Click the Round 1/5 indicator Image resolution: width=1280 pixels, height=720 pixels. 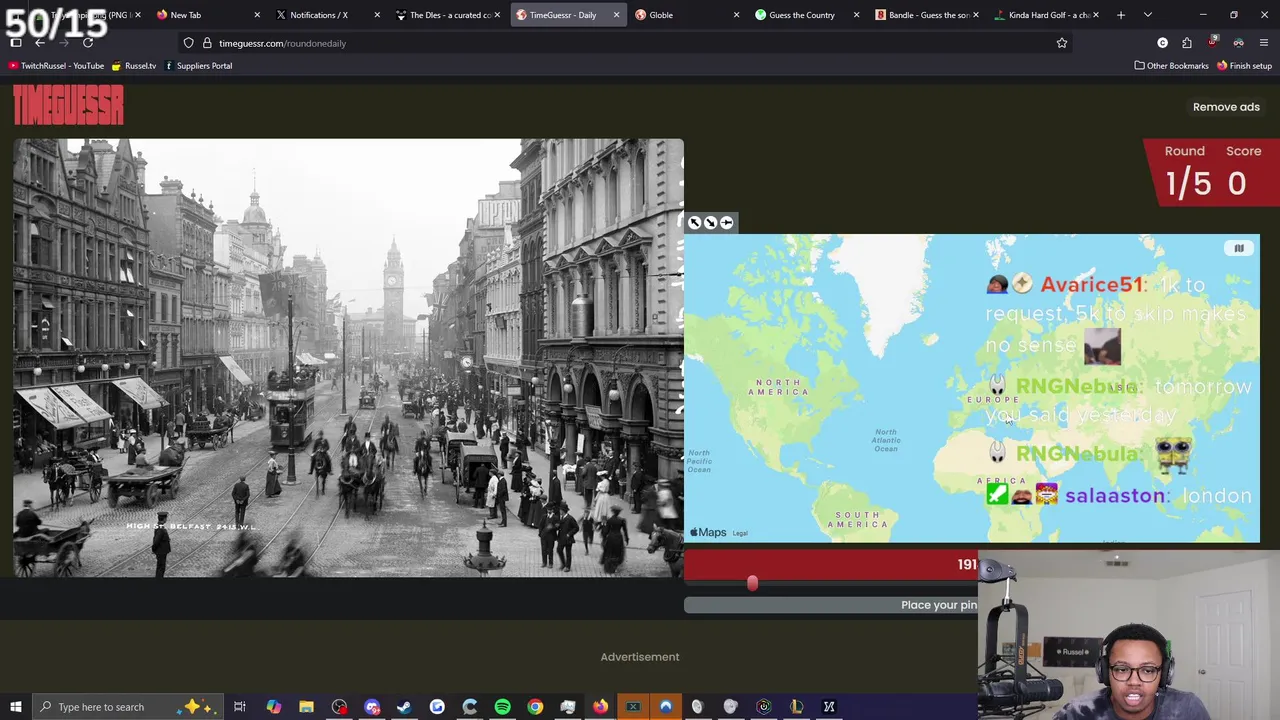[x=1186, y=172]
